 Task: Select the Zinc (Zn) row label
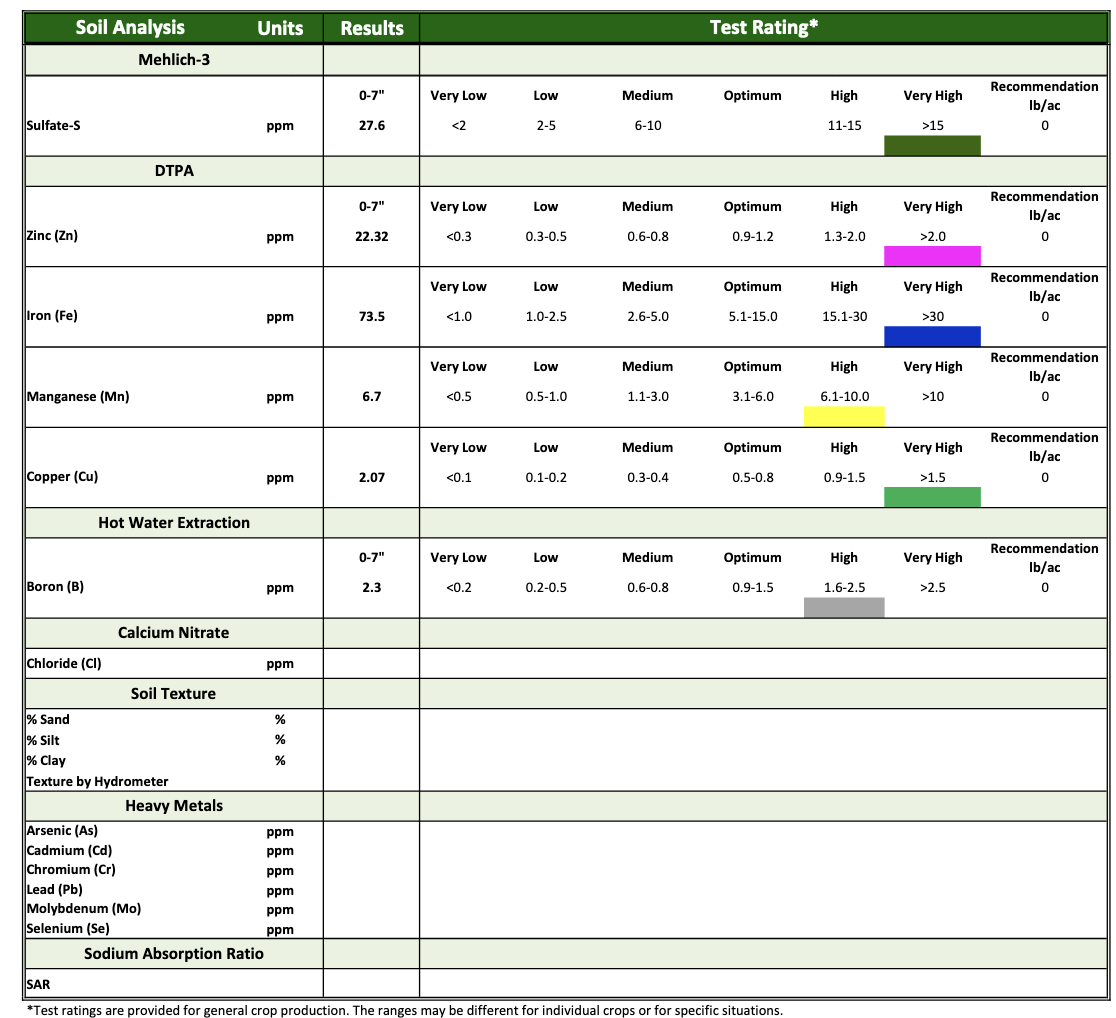[x=52, y=236]
